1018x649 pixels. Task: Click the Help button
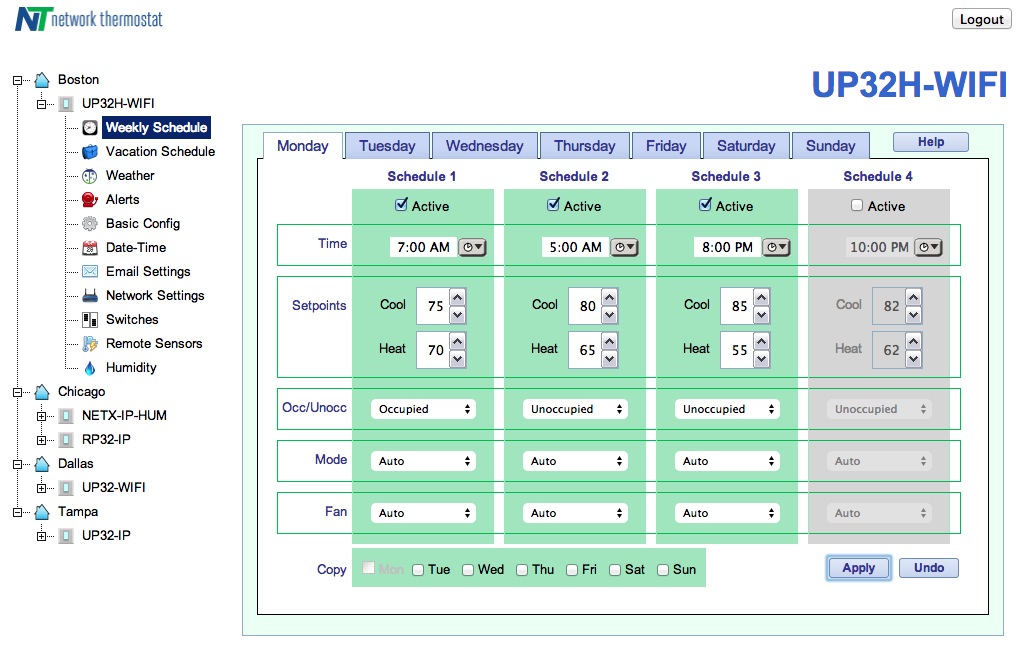pyautogui.click(x=931, y=142)
